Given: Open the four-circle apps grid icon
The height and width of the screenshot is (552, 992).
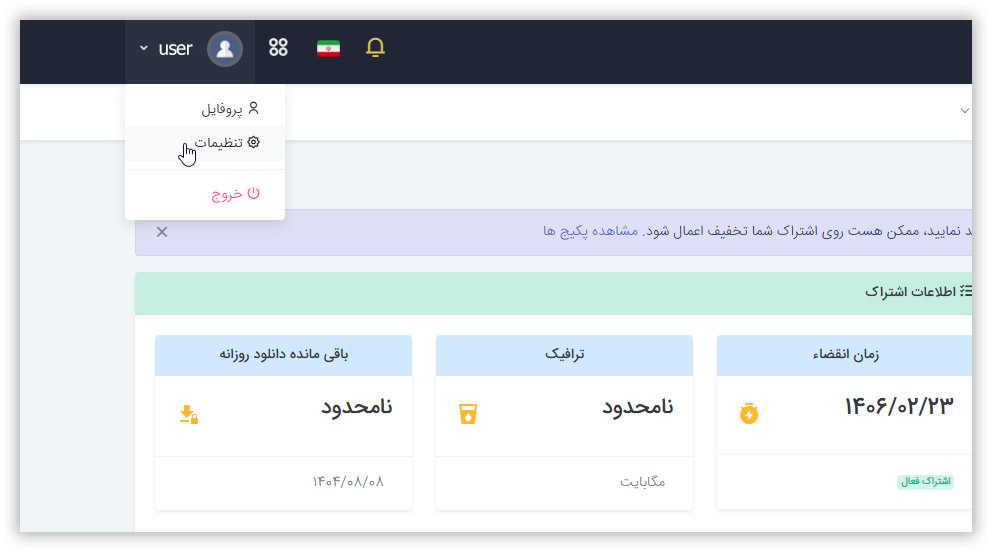Looking at the screenshot, I should coord(278,48).
